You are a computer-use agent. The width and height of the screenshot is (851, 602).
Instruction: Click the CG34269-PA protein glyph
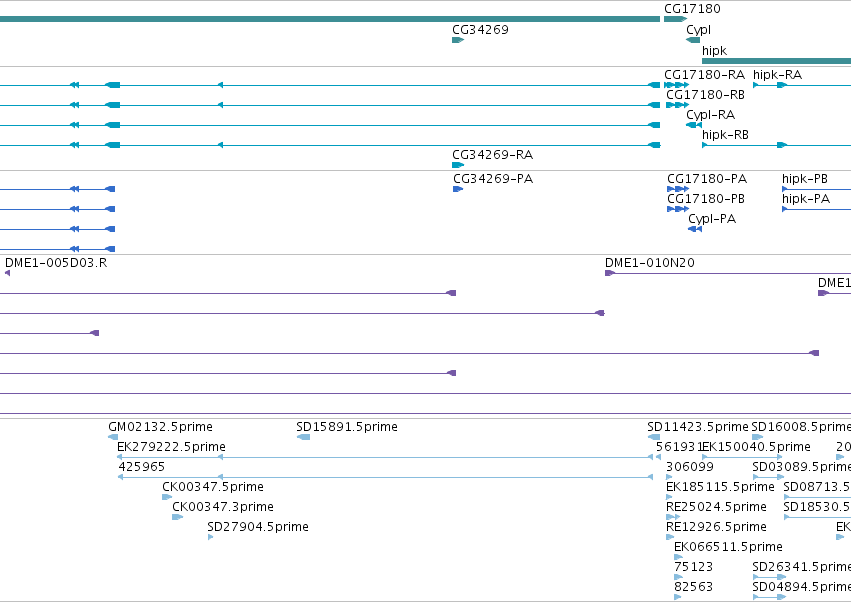pyautogui.click(x=458, y=189)
